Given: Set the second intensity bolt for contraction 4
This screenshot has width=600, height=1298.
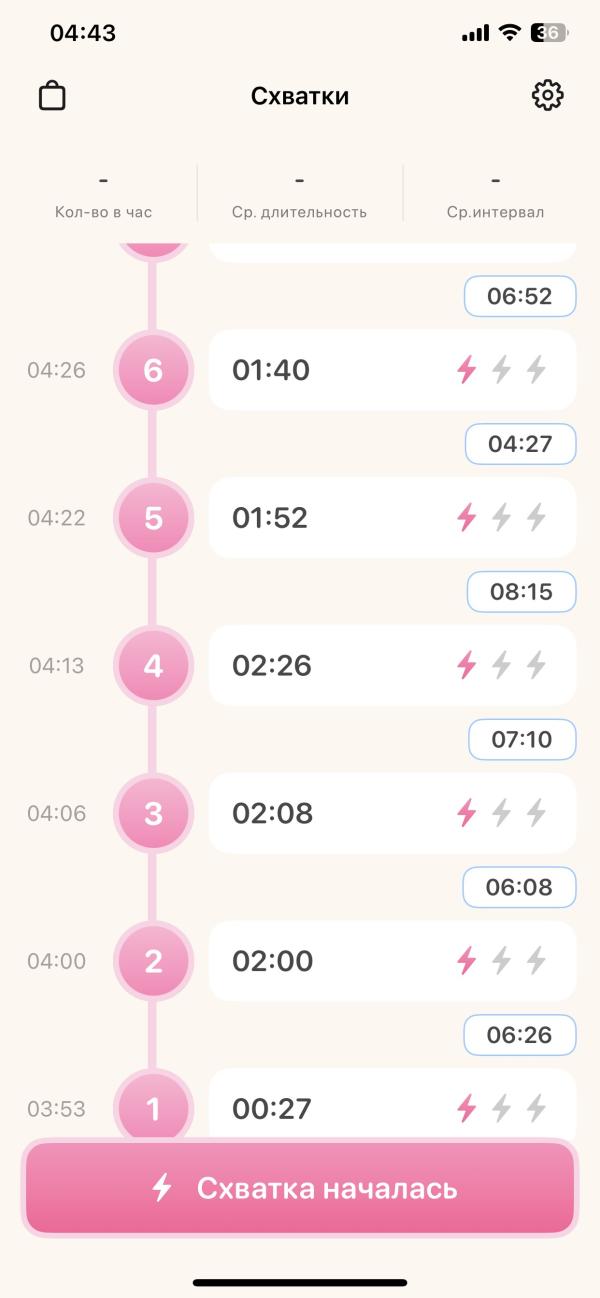Looking at the screenshot, I should 502,665.
